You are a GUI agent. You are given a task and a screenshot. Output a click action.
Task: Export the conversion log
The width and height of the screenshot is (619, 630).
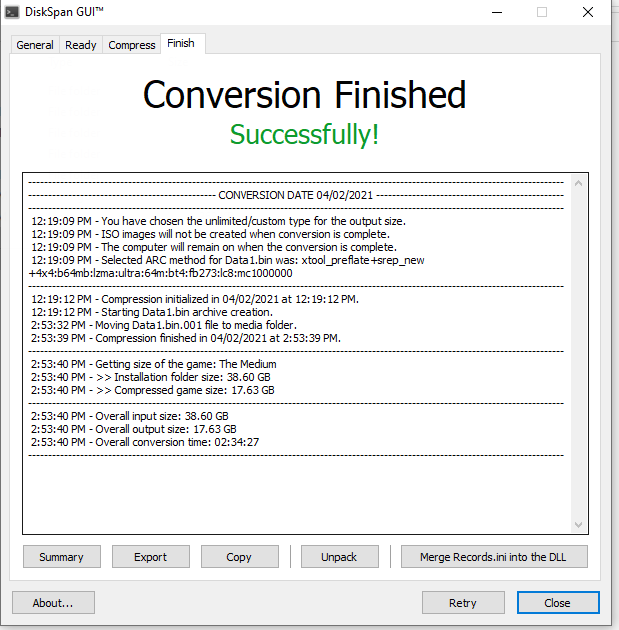click(x=151, y=556)
